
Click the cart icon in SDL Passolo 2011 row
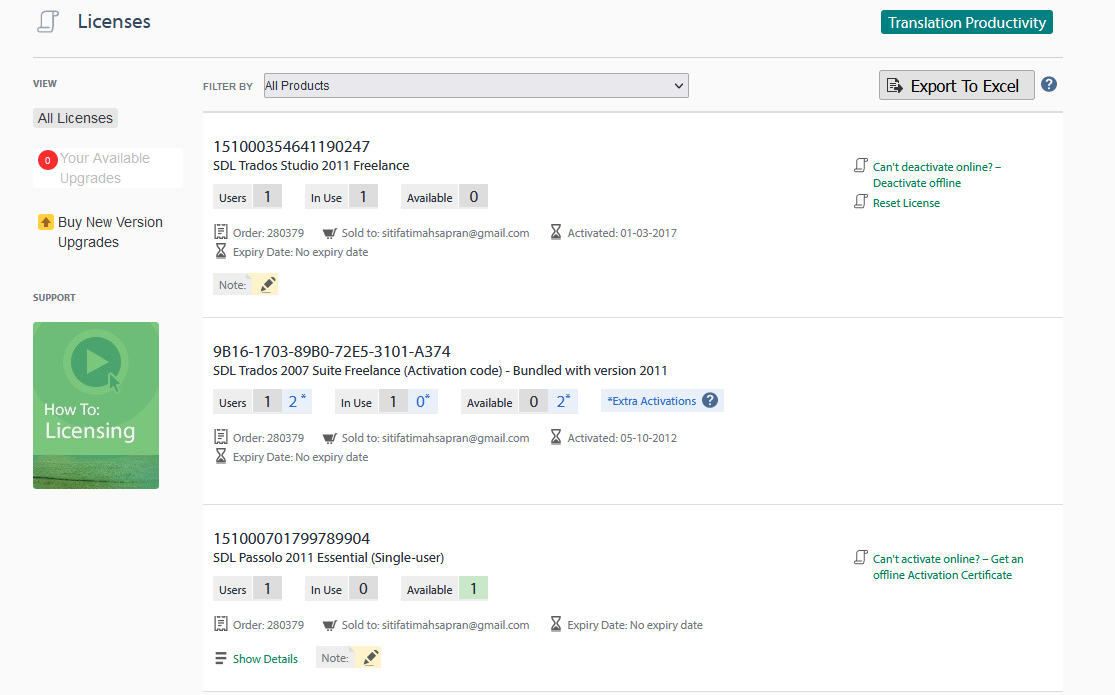(x=329, y=625)
